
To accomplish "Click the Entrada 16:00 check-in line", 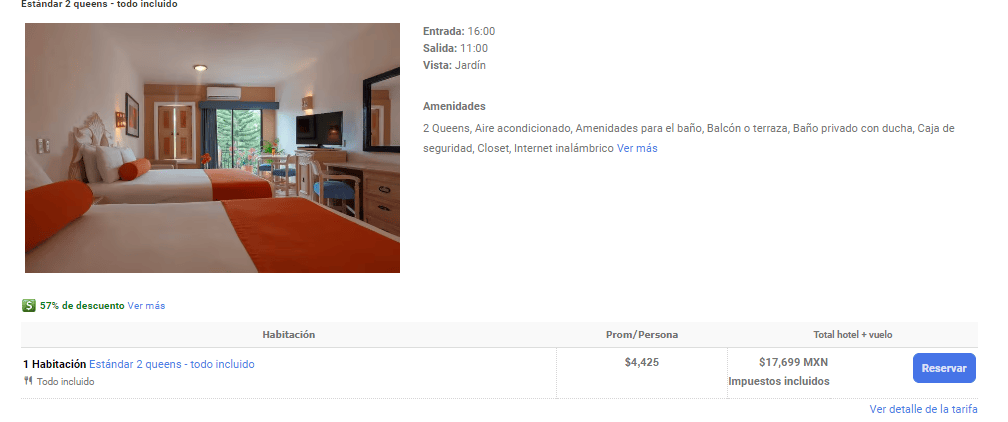I will 459,31.
